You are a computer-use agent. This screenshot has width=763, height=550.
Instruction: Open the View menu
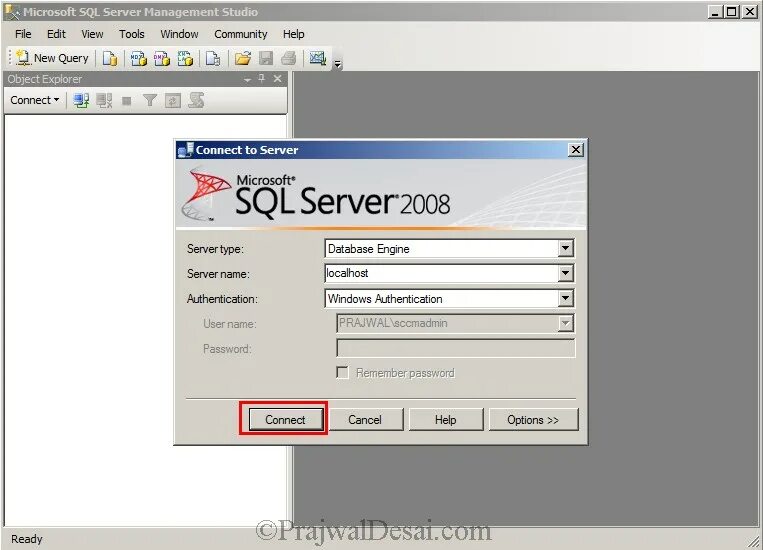92,34
